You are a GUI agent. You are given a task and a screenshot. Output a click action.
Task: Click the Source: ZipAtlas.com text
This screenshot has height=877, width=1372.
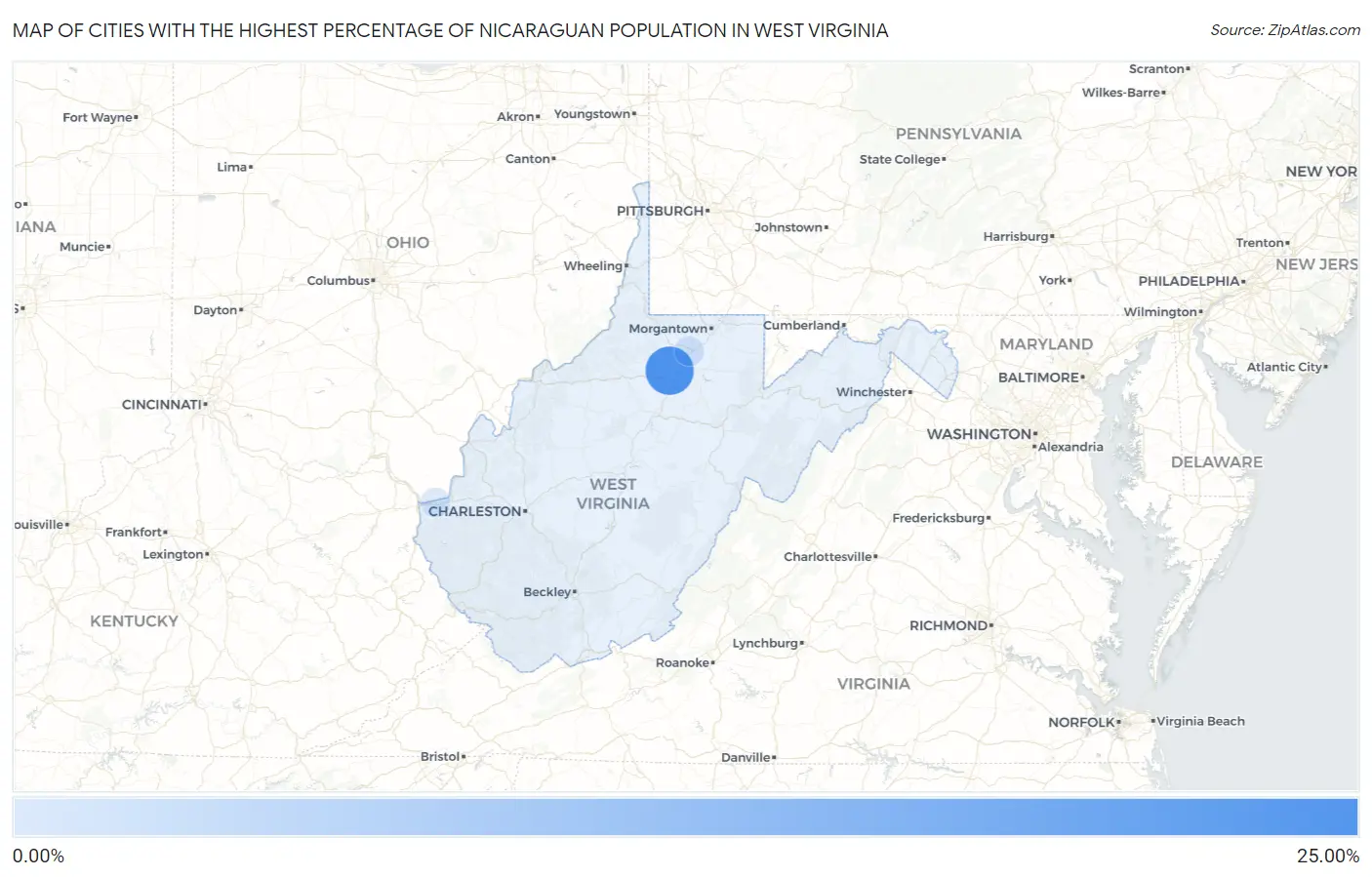(1285, 30)
